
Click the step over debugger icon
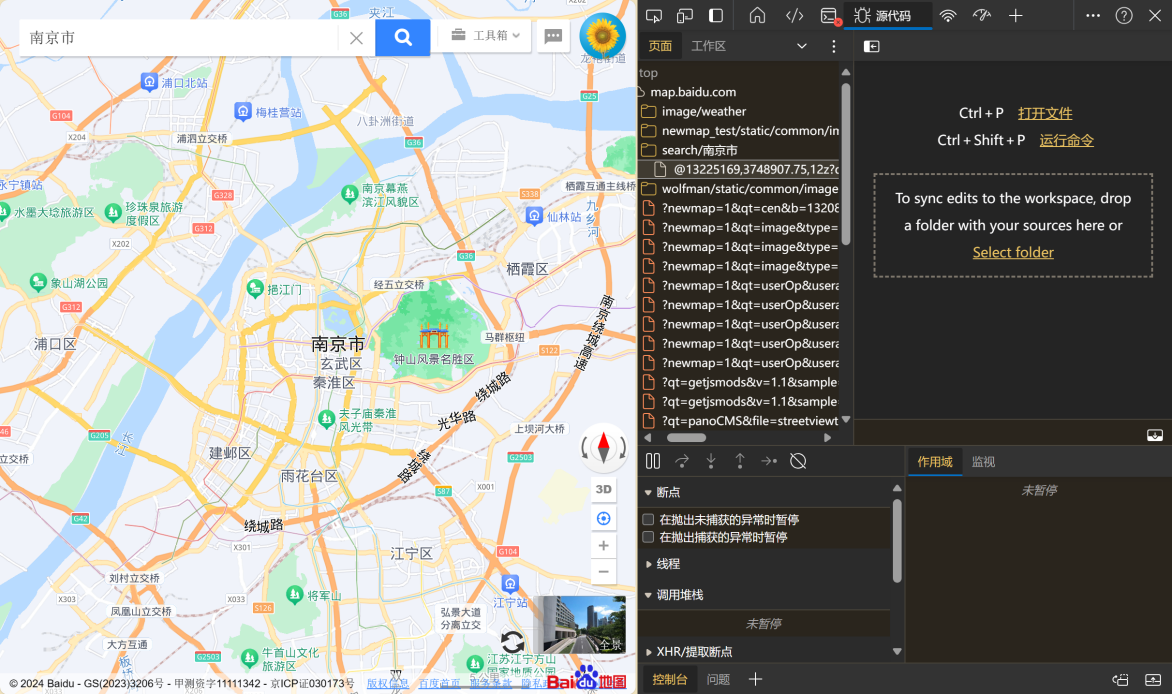pyautogui.click(x=682, y=461)
